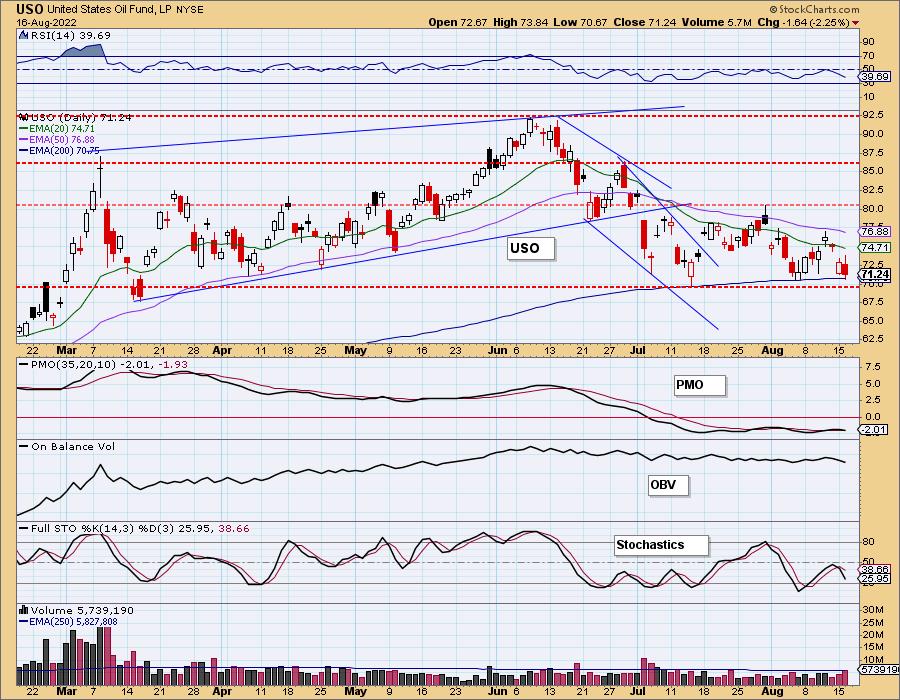Image resolution: width=900 pixels, height=700 pixels.
Task: Click the 62.5 price axis label
Action: [872, 339]
